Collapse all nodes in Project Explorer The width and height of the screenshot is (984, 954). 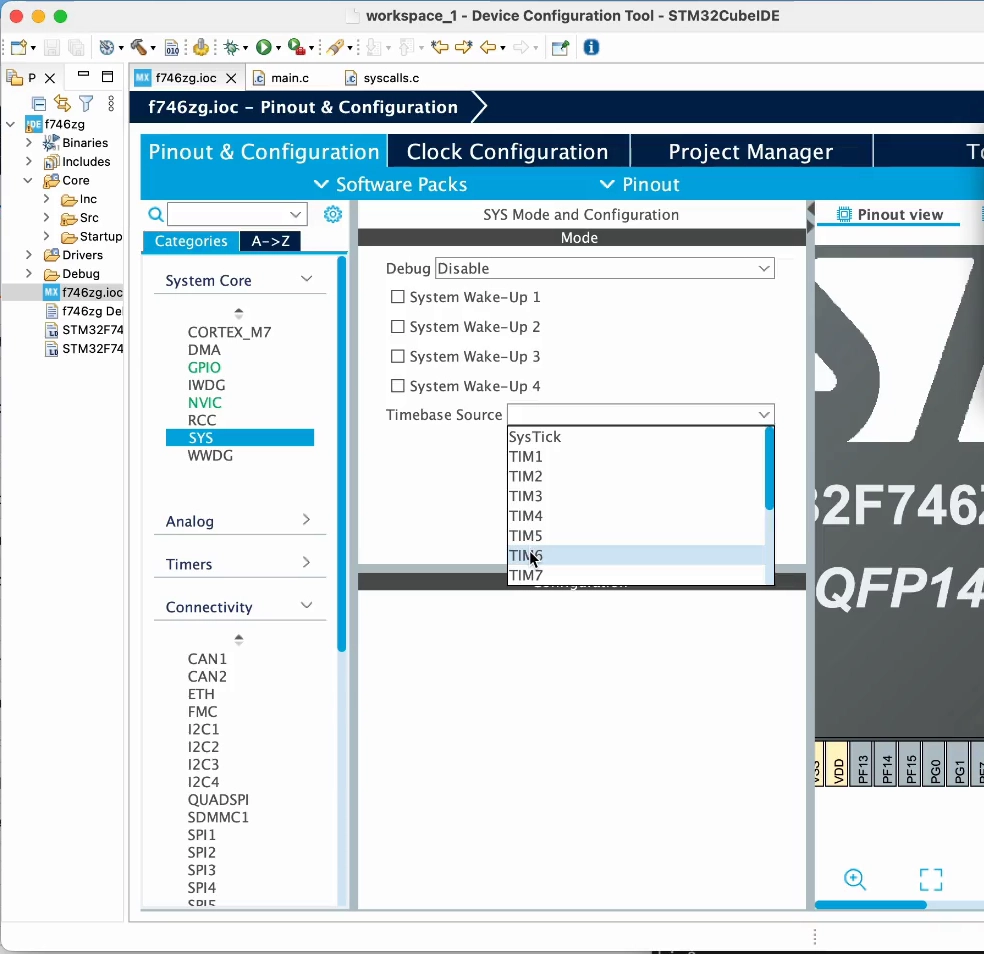[x=38, y=103]
